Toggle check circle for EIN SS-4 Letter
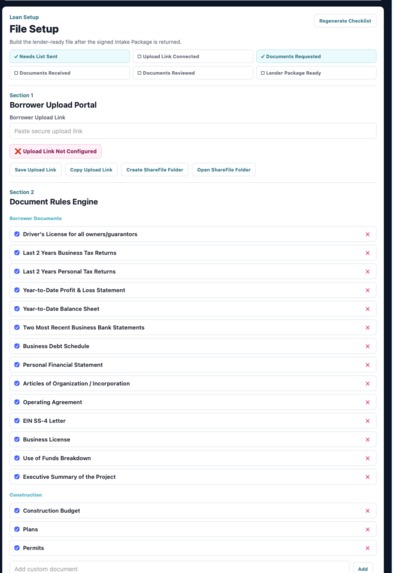 pyautogui.click(x=17, y=420)
